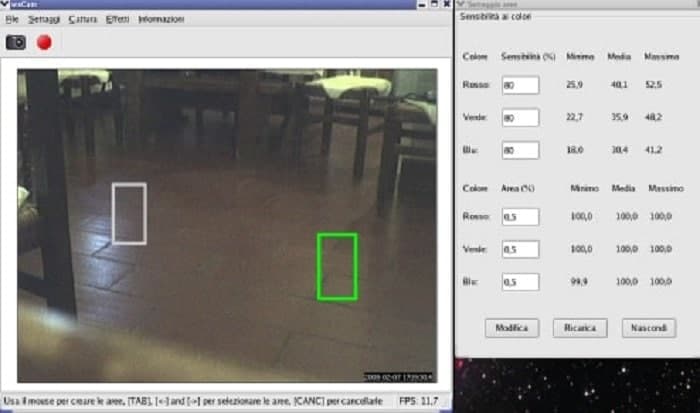Open the Informazioni menu
Image resolution: width=700 pixels, height=413 pixels.
tap(161, 20)
